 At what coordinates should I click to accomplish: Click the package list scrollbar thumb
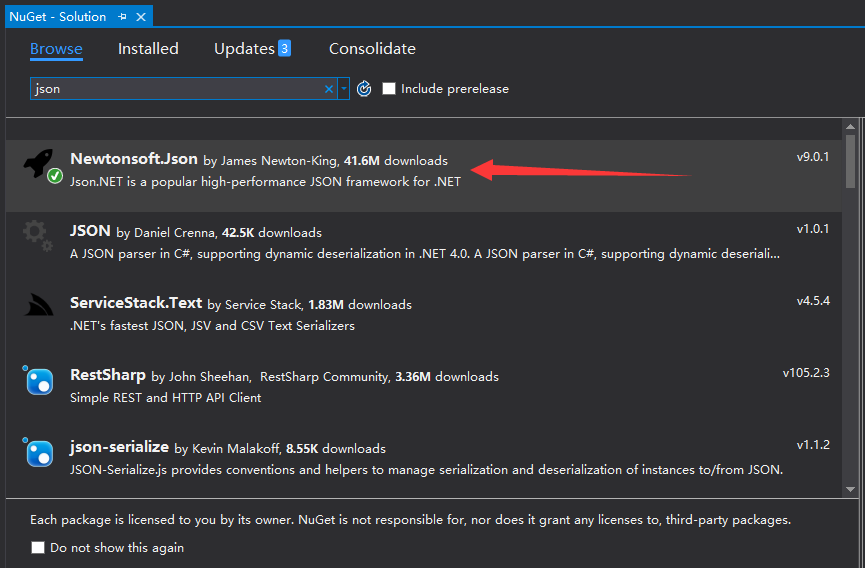point(850,161)
